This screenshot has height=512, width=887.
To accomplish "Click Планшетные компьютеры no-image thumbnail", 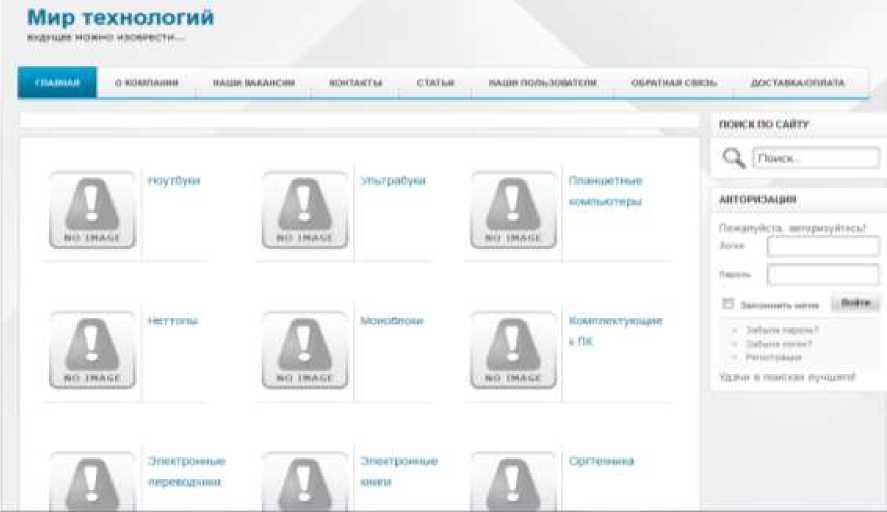I will [x=513, y=210].
